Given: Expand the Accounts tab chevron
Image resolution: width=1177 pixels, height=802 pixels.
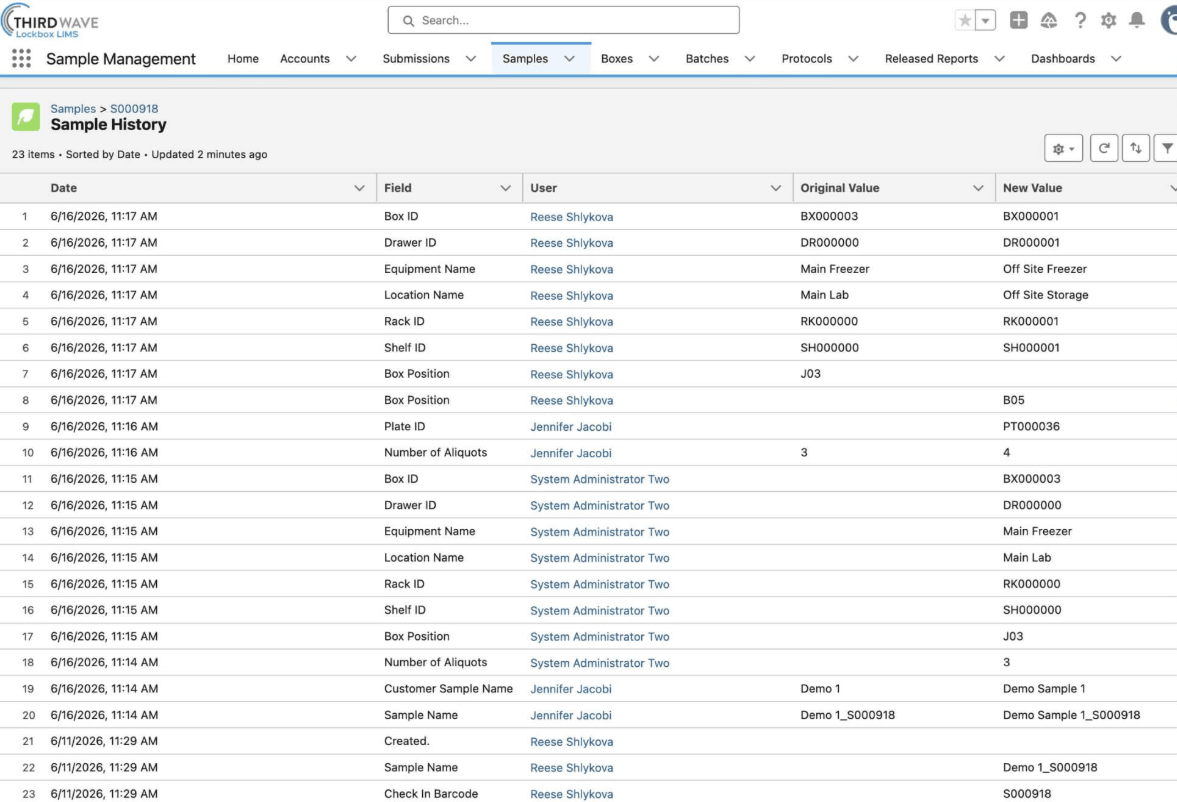Looking at the screenshot, I should pyautogui.click(x=351, y=59).
